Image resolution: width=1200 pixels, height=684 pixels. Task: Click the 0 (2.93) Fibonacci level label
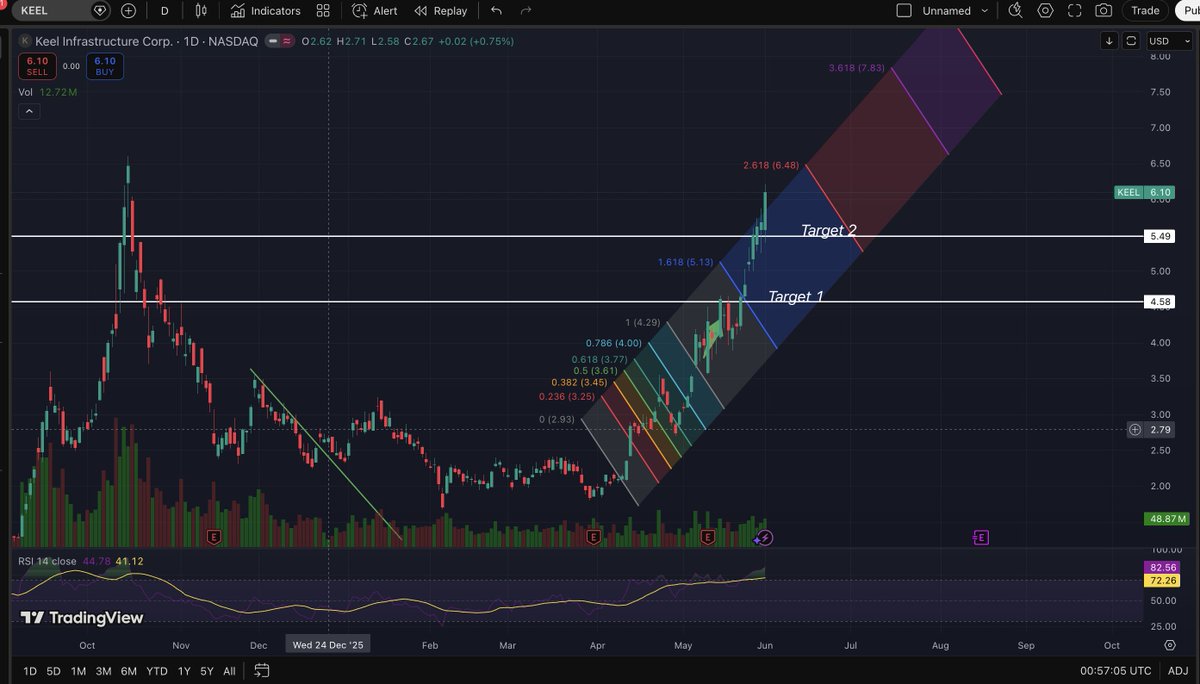point(557,419)
